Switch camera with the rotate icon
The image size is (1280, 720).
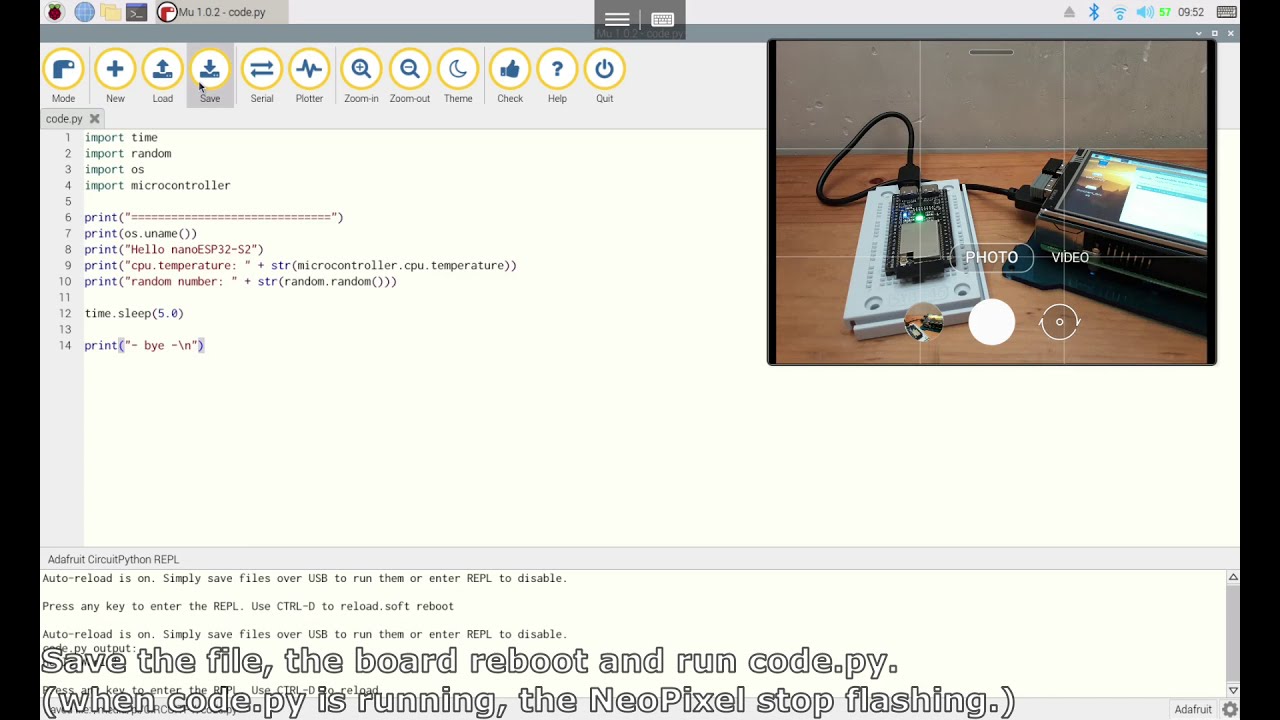[1059, 322]
